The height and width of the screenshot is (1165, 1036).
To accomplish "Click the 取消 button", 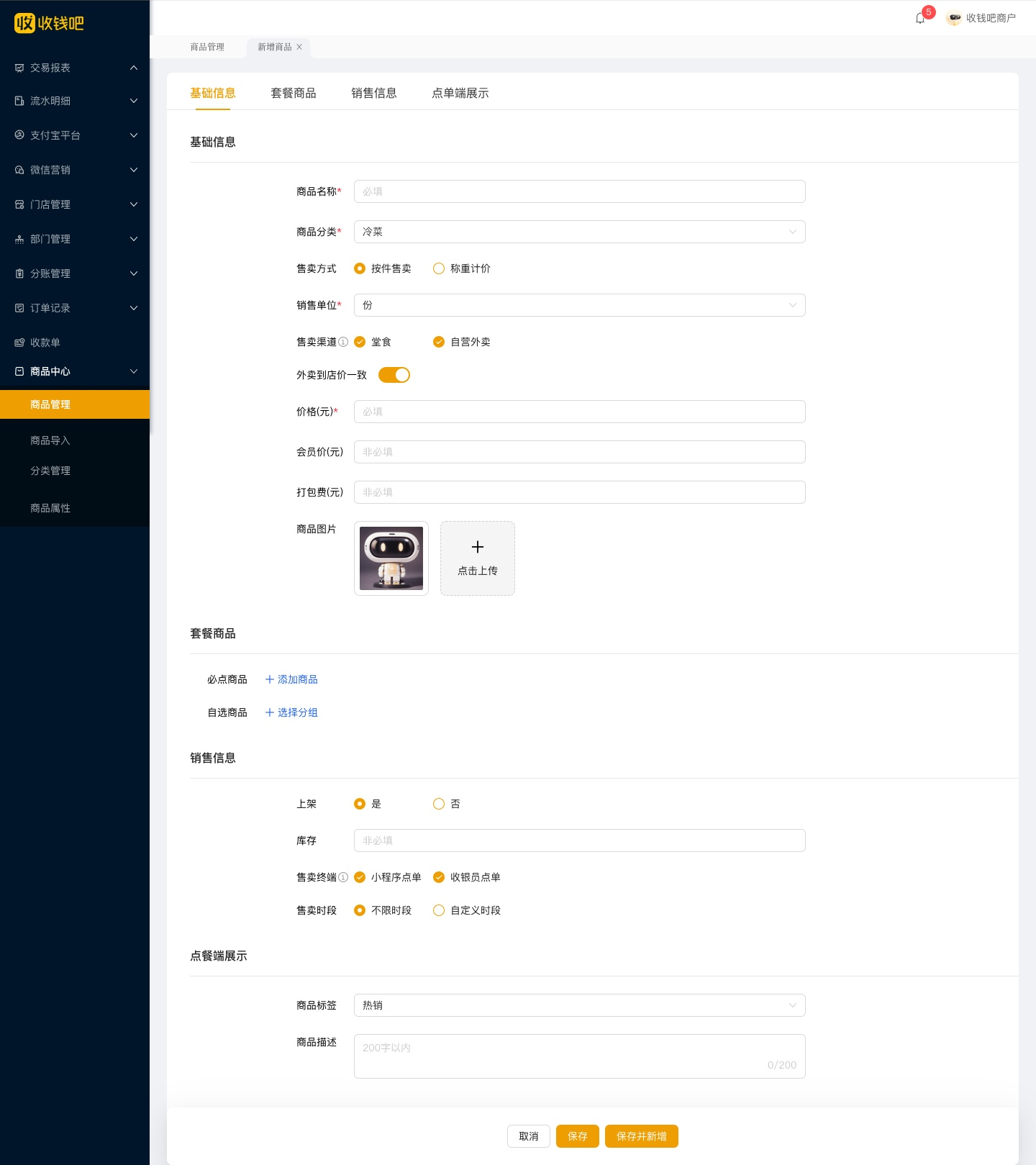I will (529, 1136).
